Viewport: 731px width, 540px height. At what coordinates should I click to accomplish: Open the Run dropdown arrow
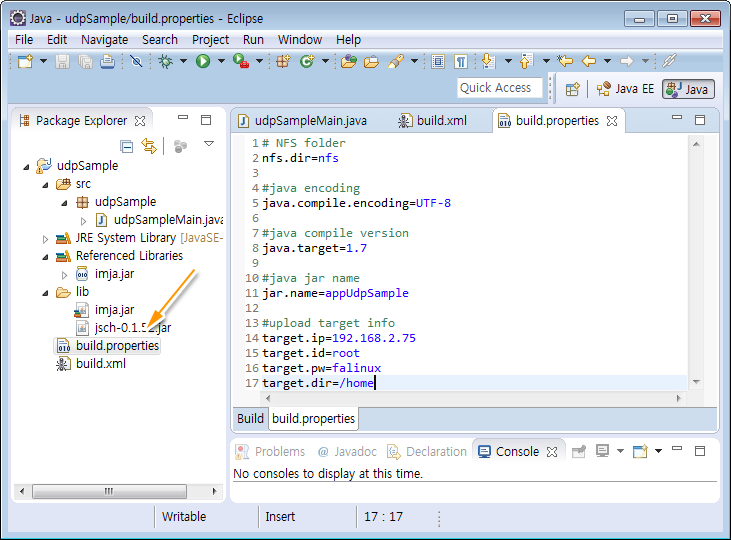click(221, 61)
